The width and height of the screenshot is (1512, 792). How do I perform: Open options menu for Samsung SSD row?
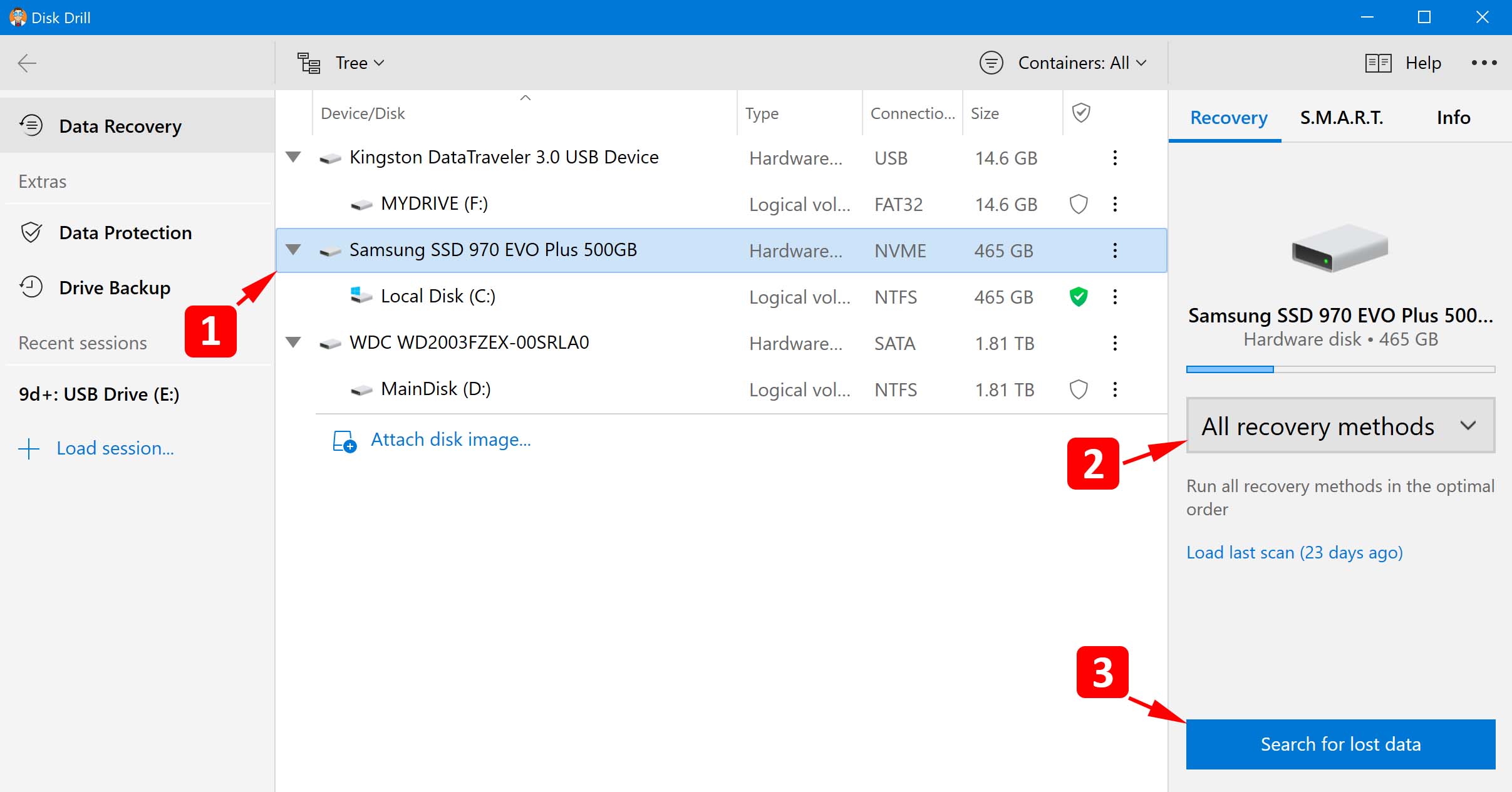(x=1115, y=250)
